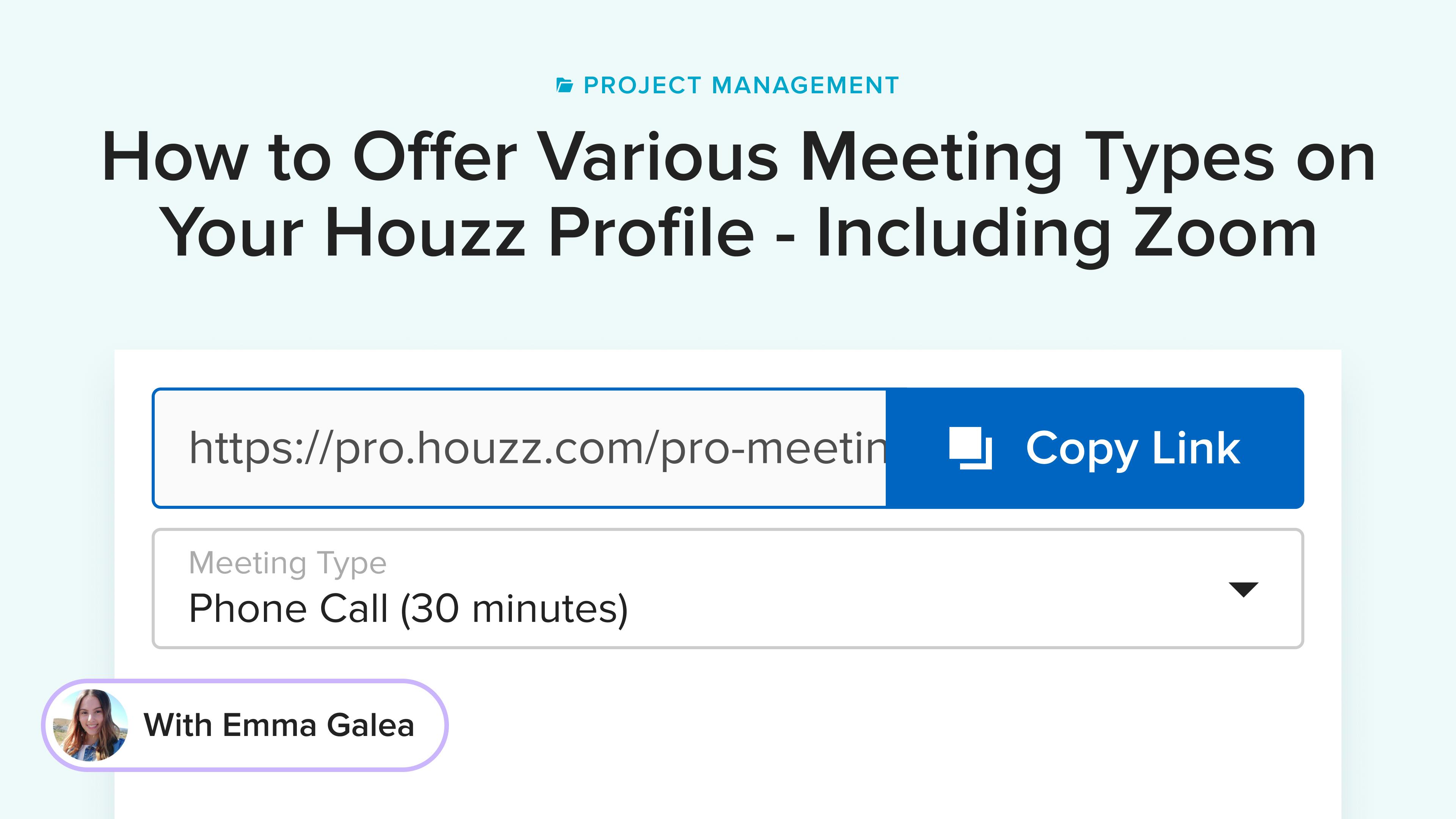Click the copy icon in the blue button
Viewport: 1456px width, 819px height.
point(971,448)
